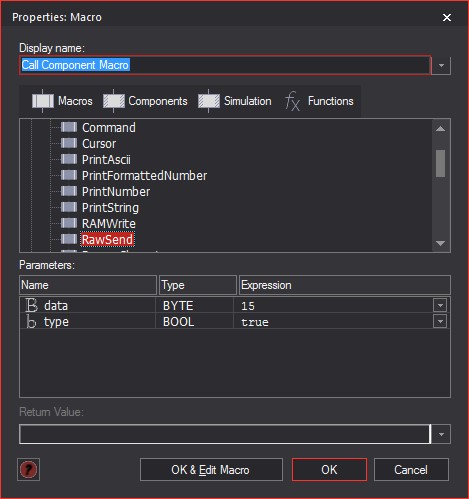Select the highlighted RawSend macro
This screenshot has height=499, width=469.
pyautogui.click(x=107, y=239)
